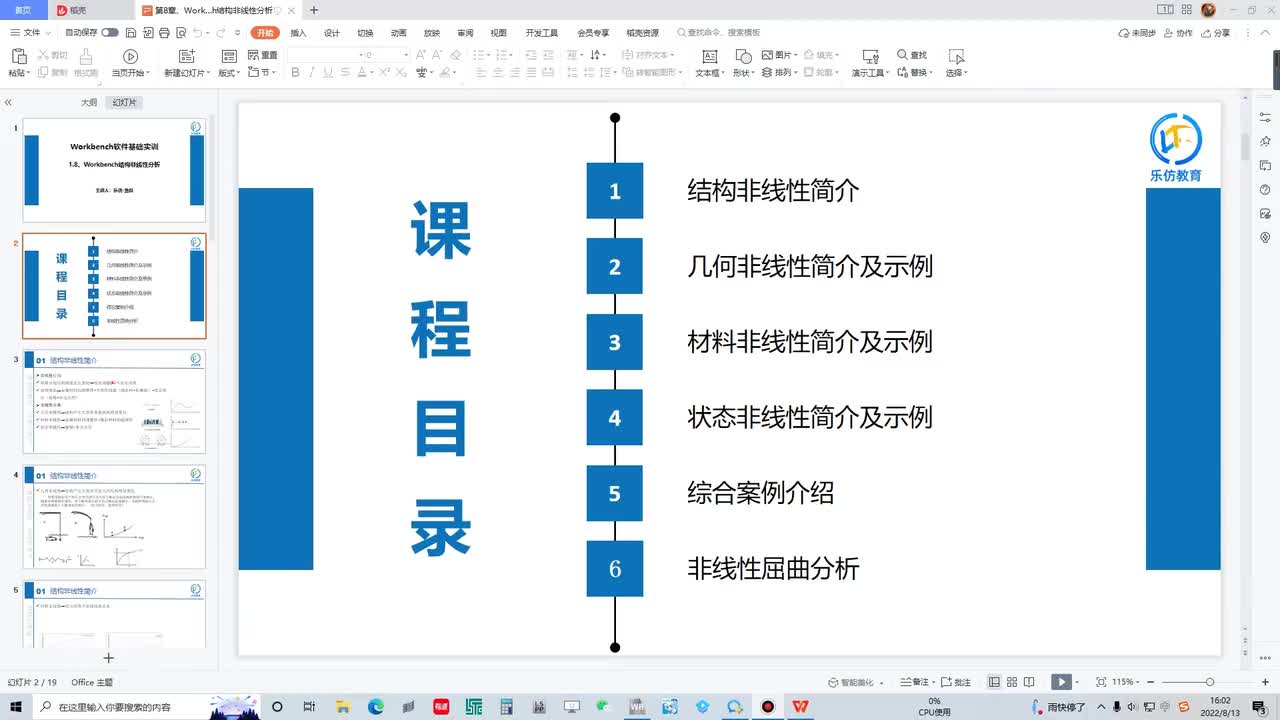Click the Presentation Tools icon
Image resolution: width=1280 pixels, height=720 pixels.
[x=870, y=57]
